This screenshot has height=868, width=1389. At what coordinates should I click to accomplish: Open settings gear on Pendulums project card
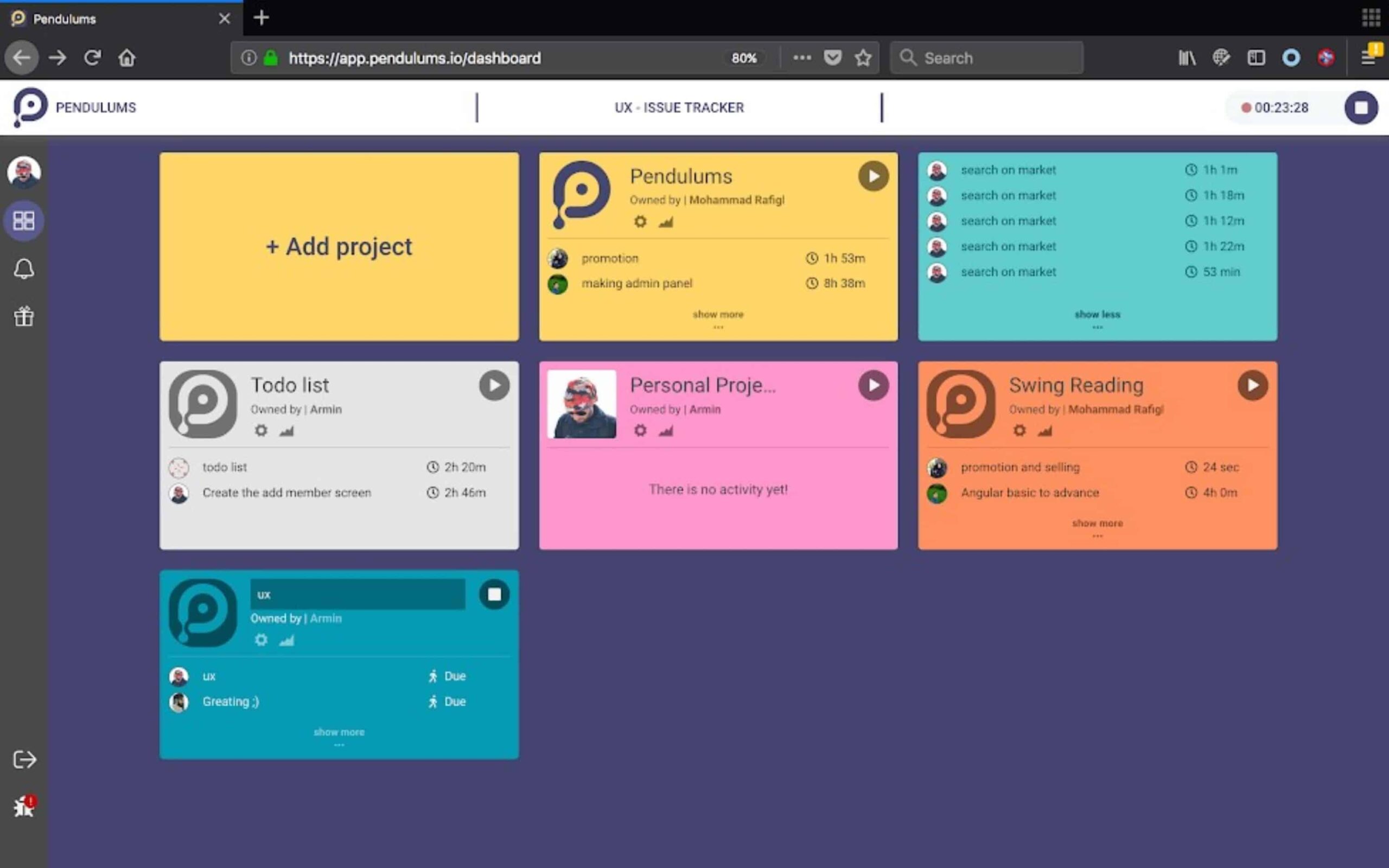pos(641,221)
